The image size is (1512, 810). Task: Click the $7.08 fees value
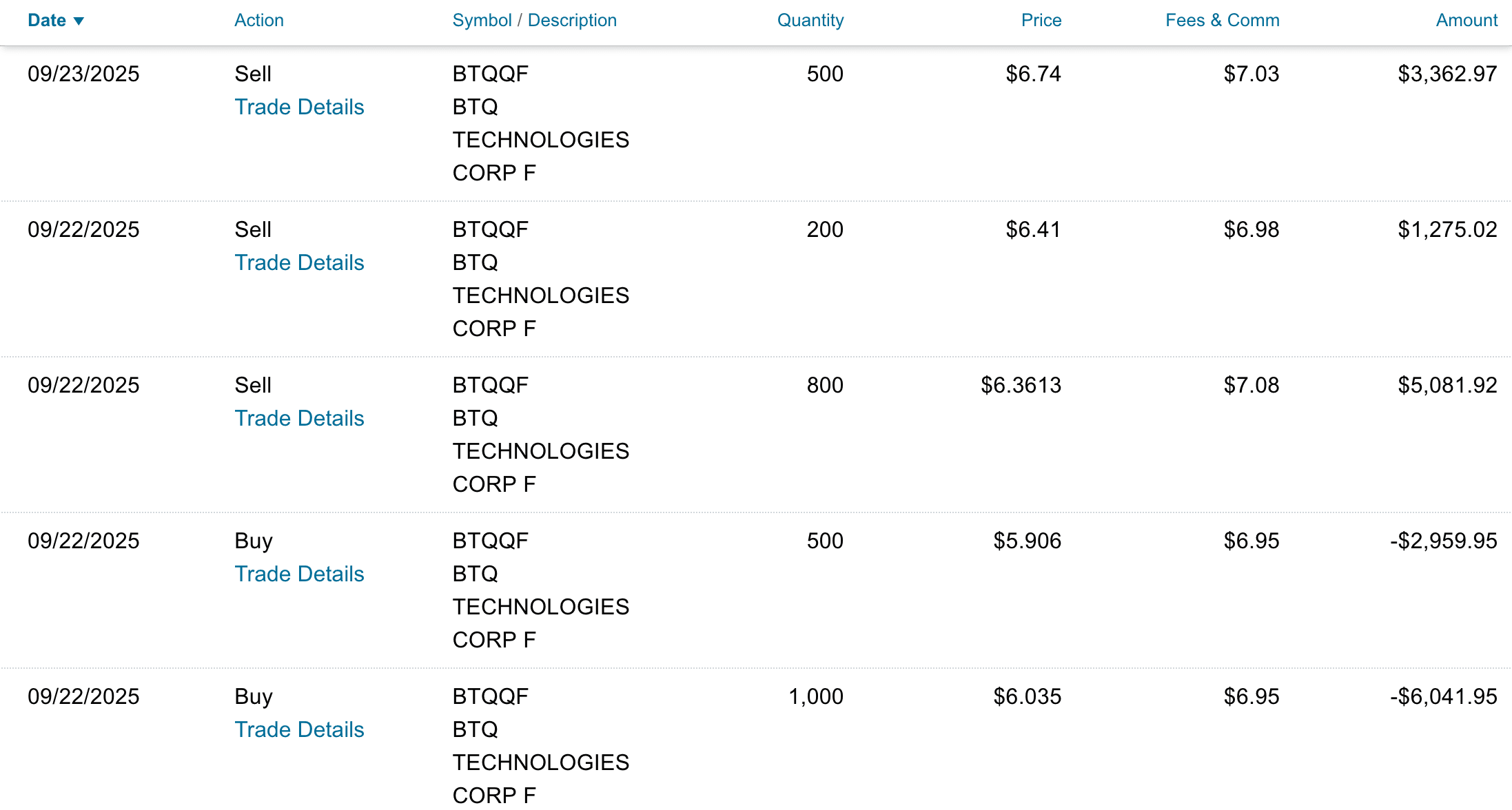(x=1251, y=385)
